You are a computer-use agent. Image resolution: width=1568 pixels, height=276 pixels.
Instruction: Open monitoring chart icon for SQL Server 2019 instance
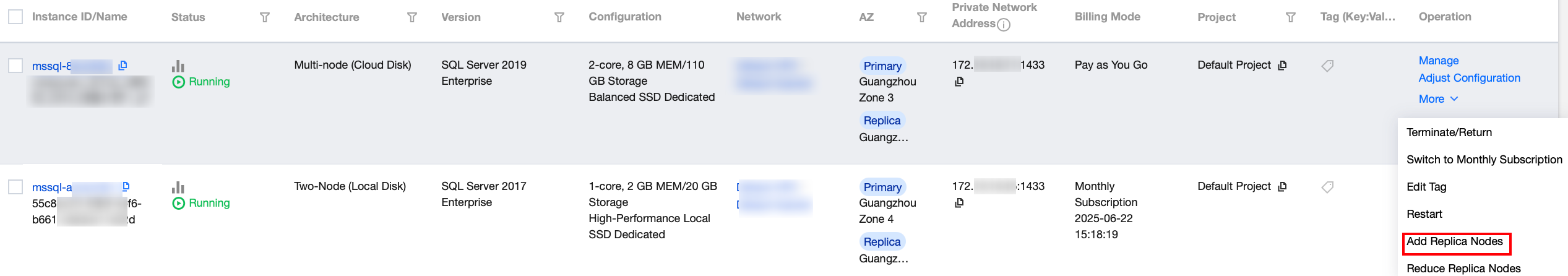pos(178,66)
